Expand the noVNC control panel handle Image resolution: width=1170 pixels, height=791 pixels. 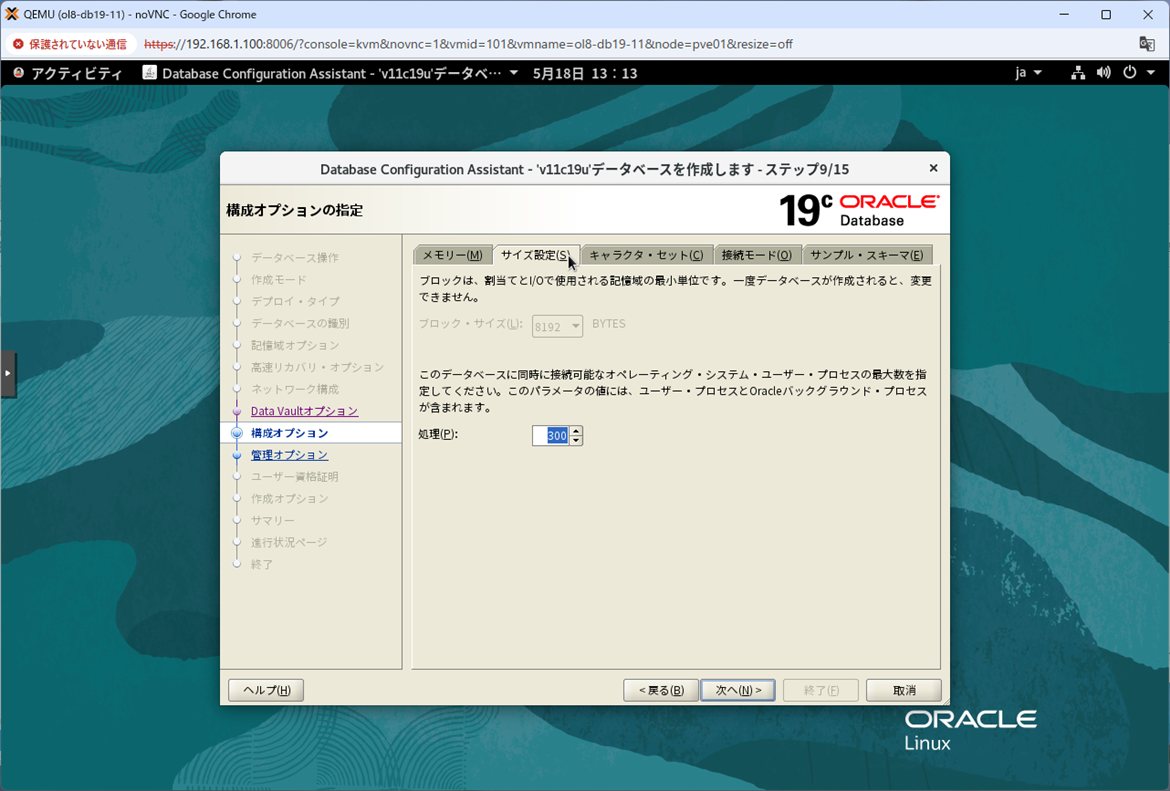[8, 373]
